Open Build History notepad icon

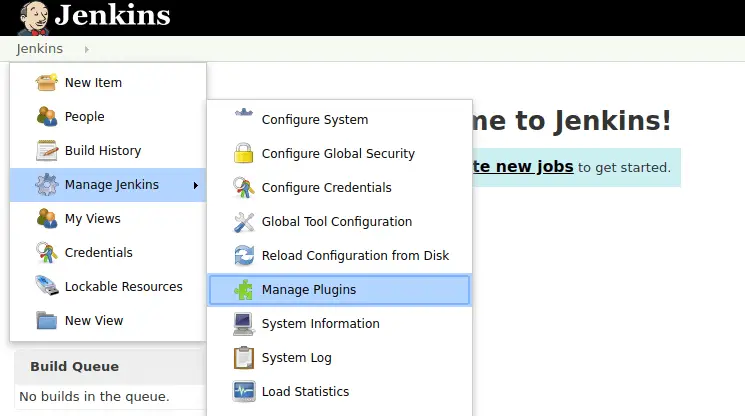point(47,151)
